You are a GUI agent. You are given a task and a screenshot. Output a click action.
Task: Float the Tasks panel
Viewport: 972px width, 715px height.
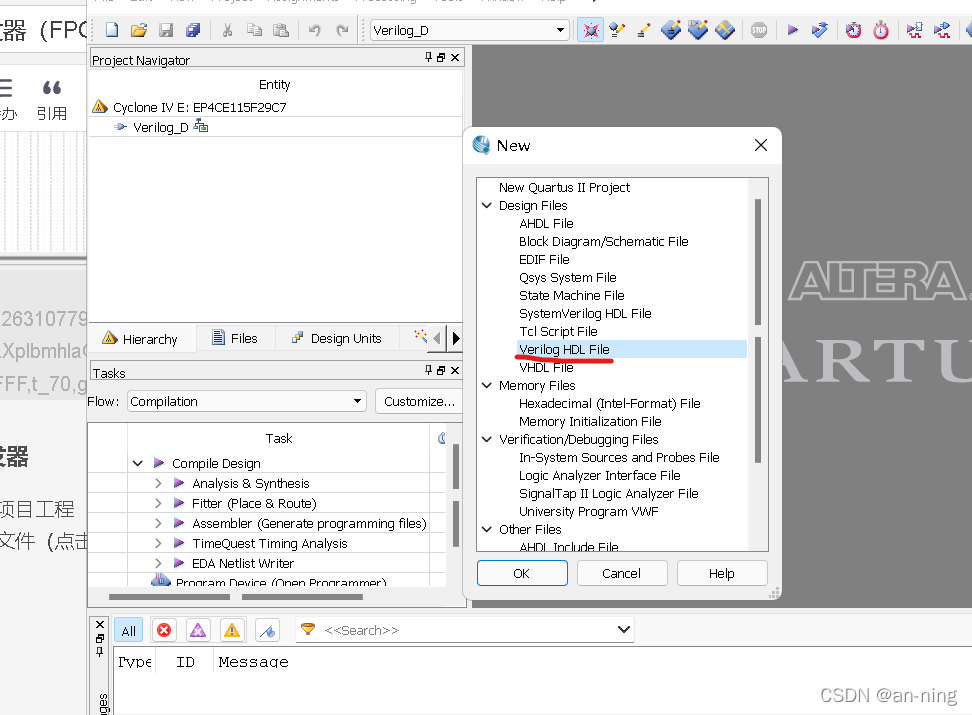pyautogui.click(x=441, y=370)
